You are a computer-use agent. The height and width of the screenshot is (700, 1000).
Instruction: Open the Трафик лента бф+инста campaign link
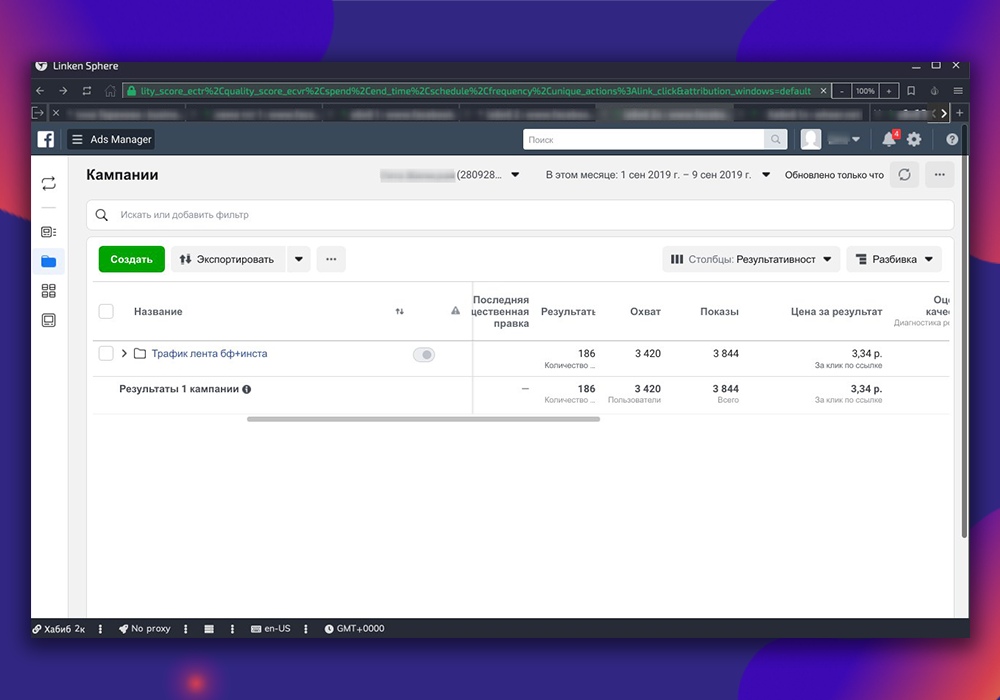click(209, 353)
